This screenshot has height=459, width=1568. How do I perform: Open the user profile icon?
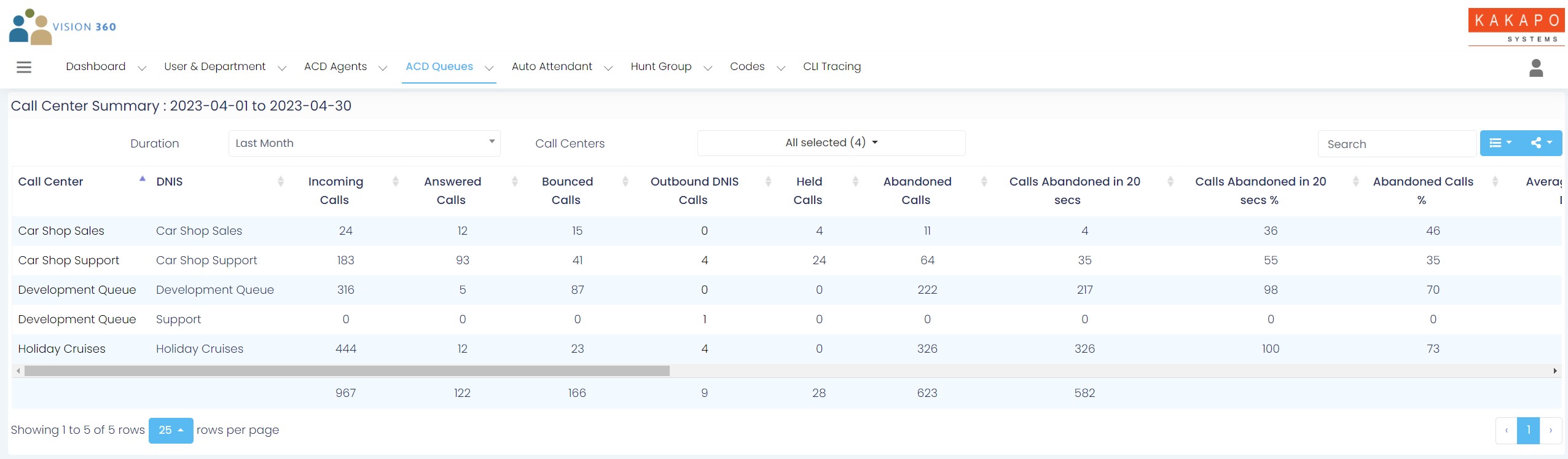coord(1536,68)
